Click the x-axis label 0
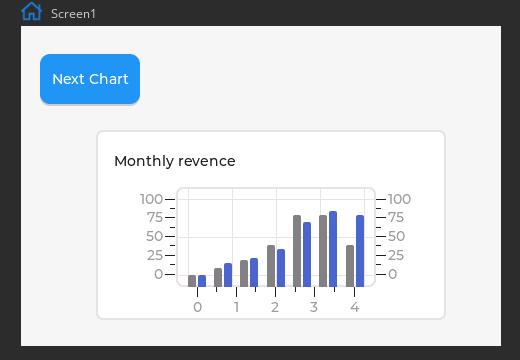The height and width of the screenshot is (360, 520). [x=198, y=307]
